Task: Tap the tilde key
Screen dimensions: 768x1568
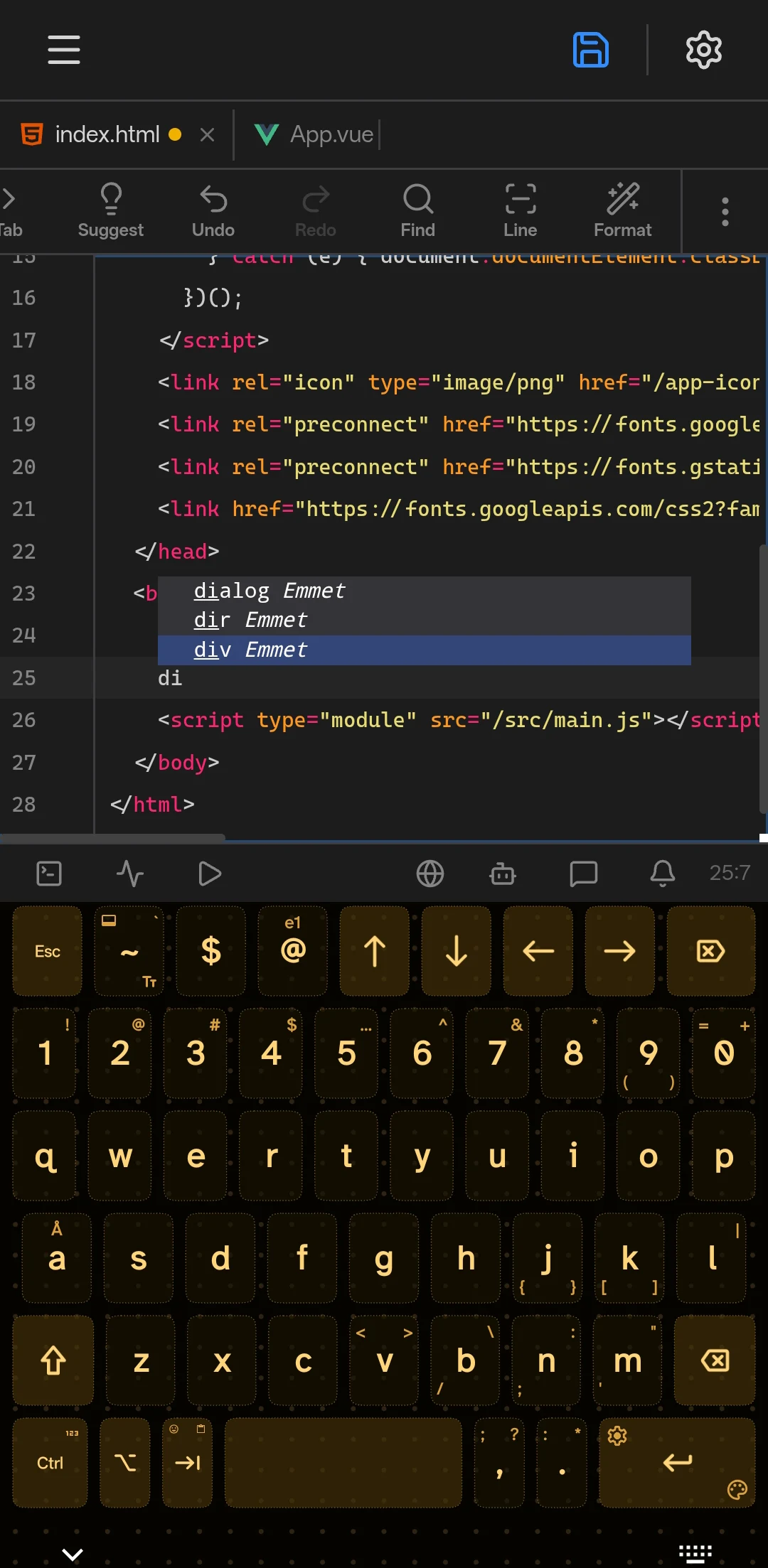Action: click(129, 951)
